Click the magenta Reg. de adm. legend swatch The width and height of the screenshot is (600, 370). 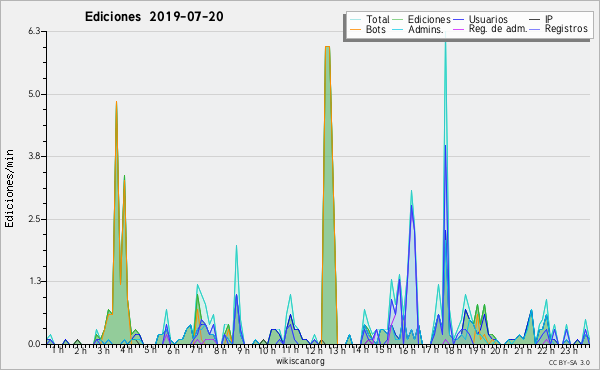tap(458, 29)
